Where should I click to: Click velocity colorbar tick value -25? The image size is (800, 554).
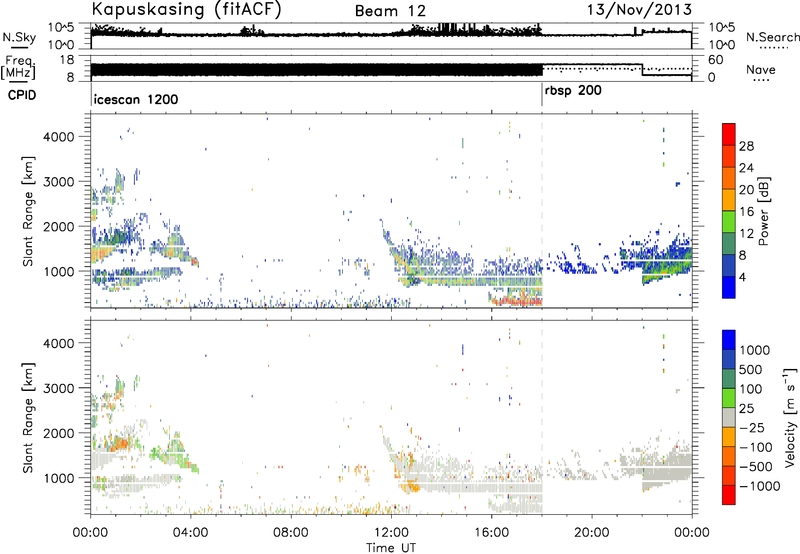click(x=754, y=427)
